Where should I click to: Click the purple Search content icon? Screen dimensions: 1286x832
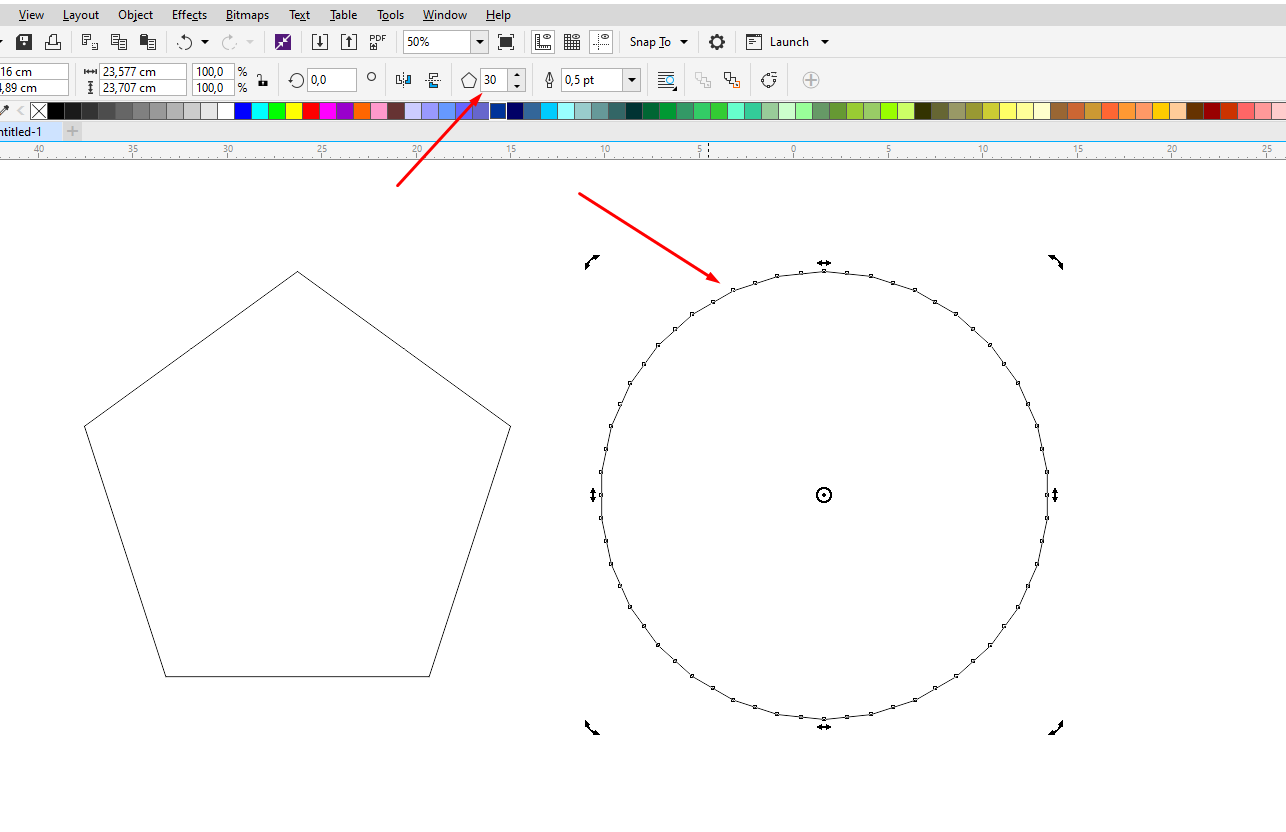283,42
